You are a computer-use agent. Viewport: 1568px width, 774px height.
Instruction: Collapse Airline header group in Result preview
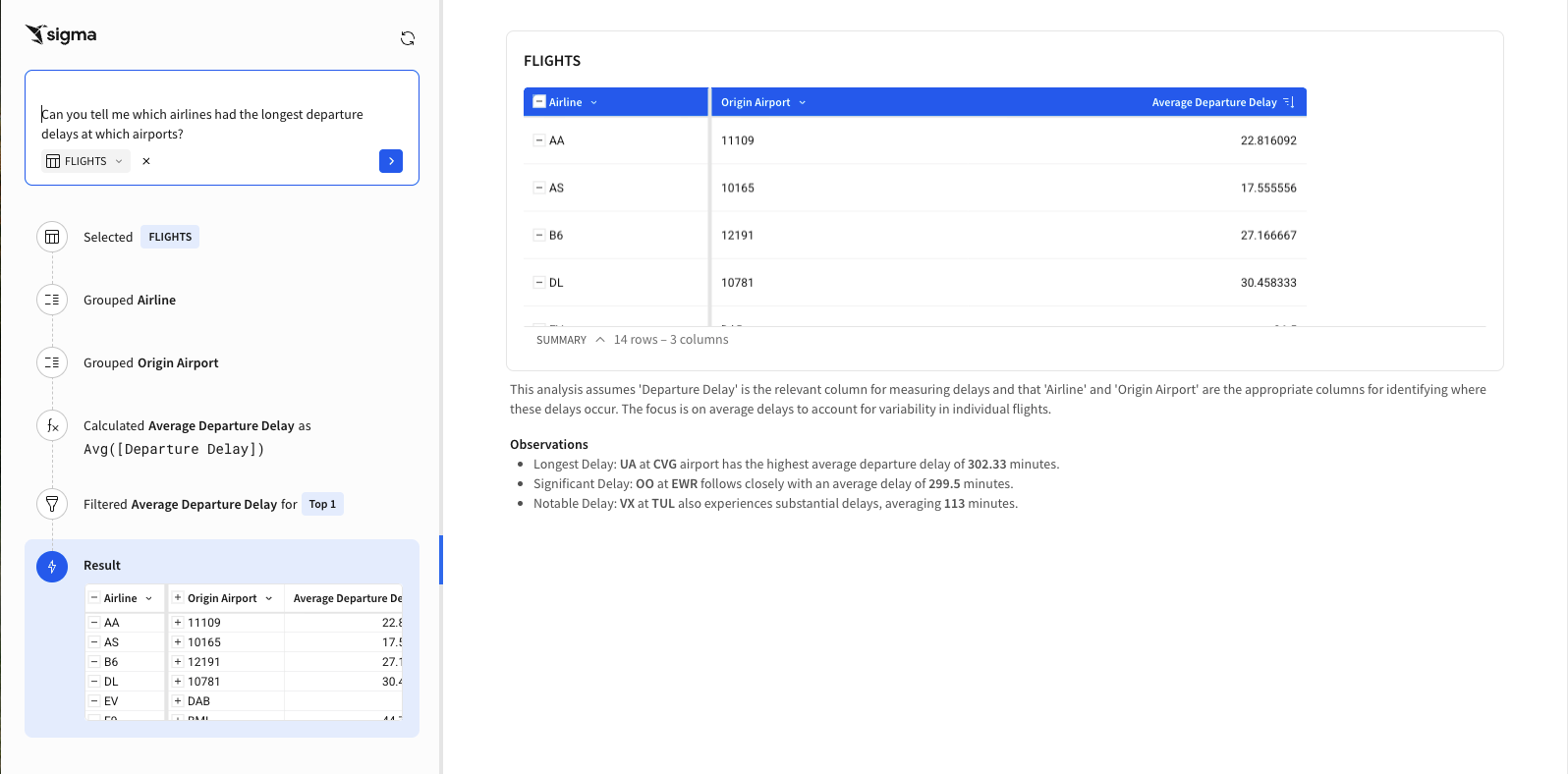pos(94,597)
